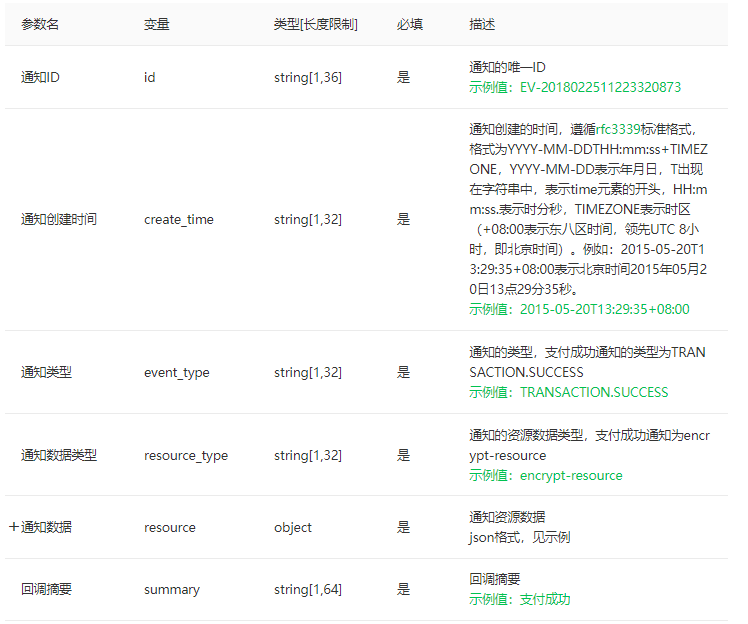Click the 通知数据类型 parameter name
Viewport: 748px width, 624px height.
pyautogui.click(x=59, y=455)
